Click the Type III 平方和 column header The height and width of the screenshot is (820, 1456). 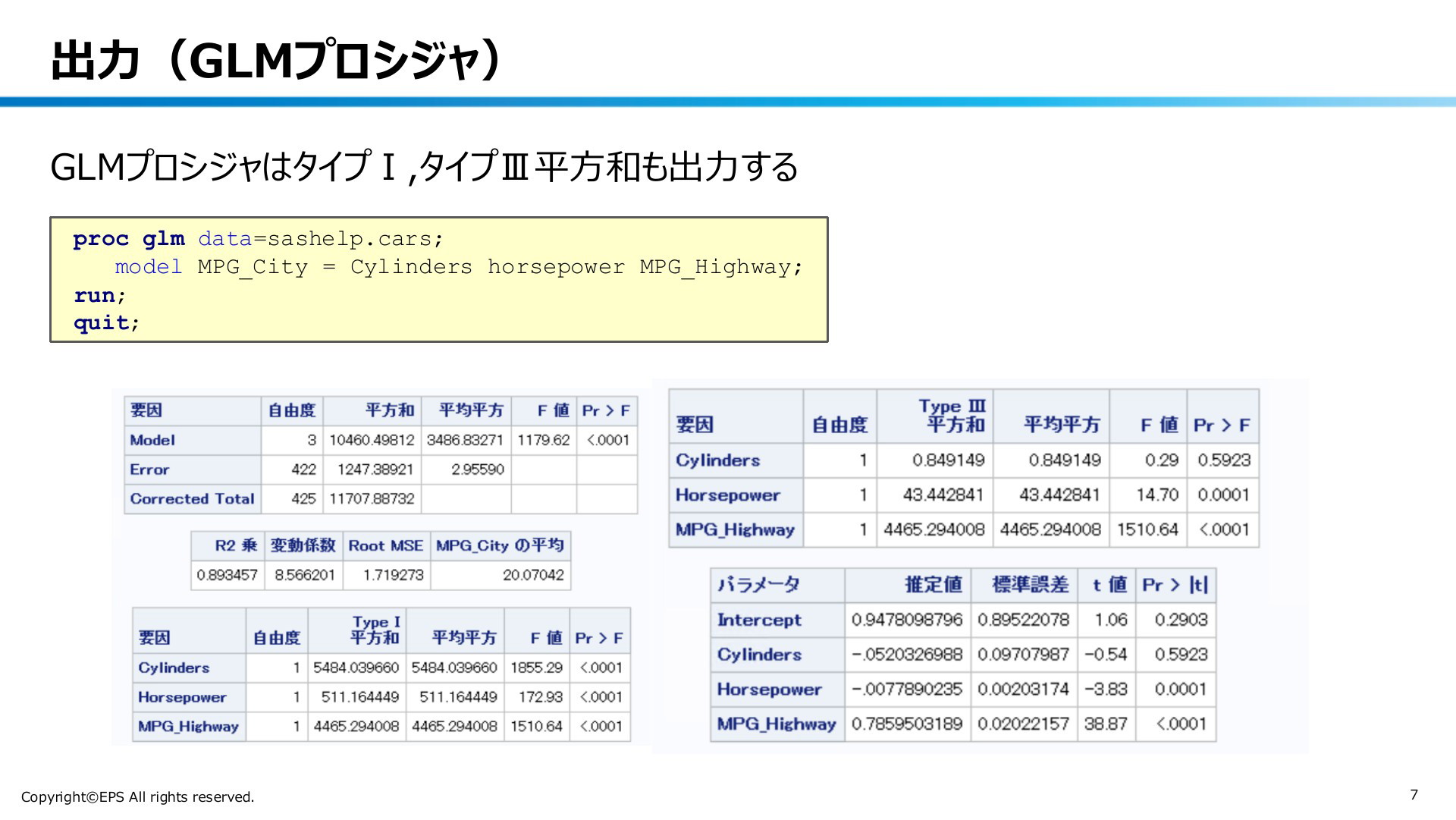(x=936, y=416)
